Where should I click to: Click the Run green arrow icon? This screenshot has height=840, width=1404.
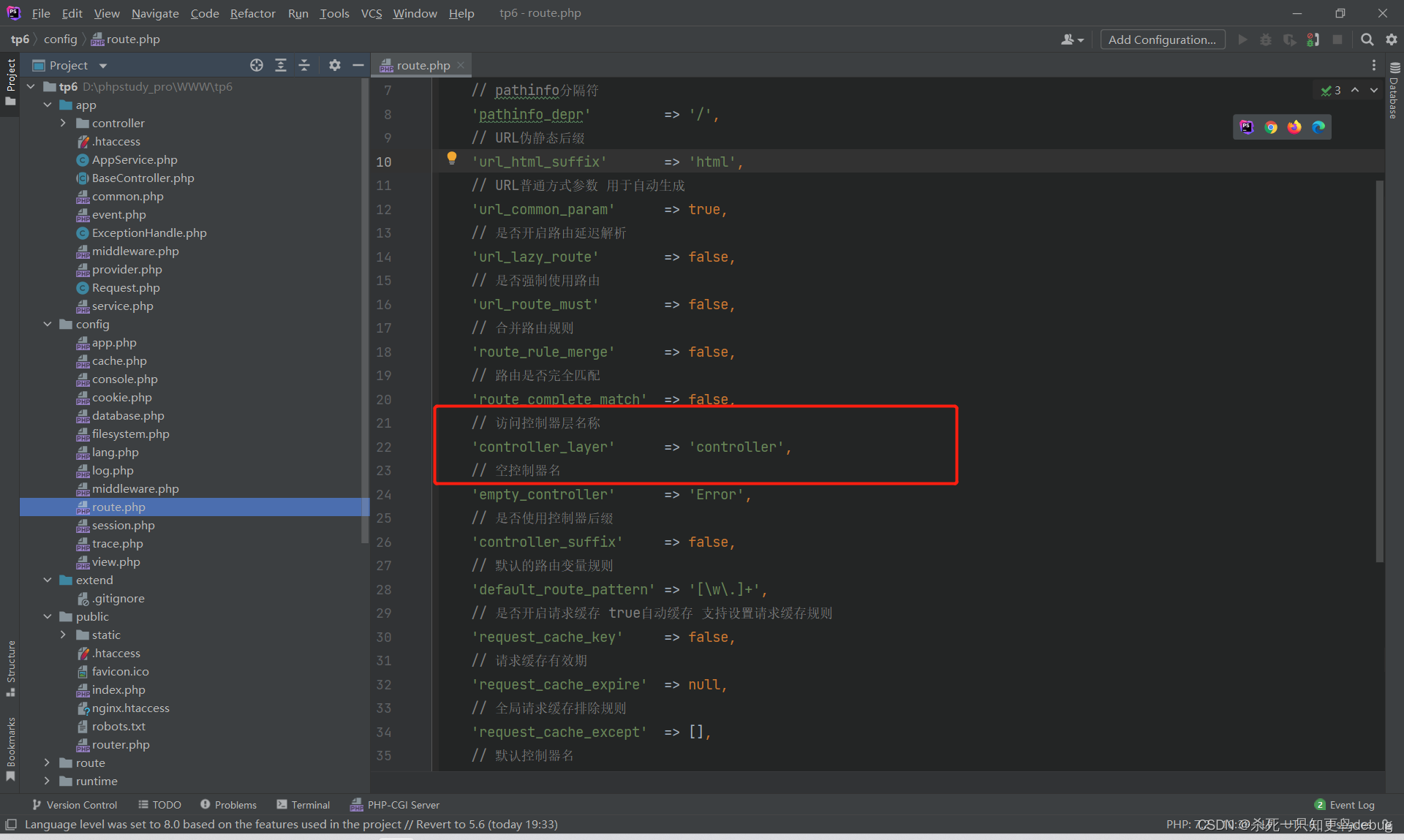pos(1242,39)
